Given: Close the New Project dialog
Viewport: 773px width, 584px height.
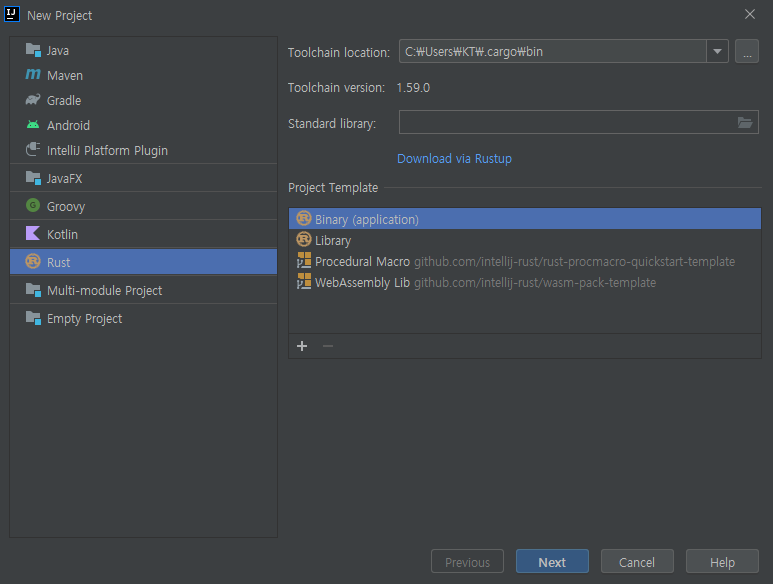Looking at the screenshot, I should [x=750, y=14].
